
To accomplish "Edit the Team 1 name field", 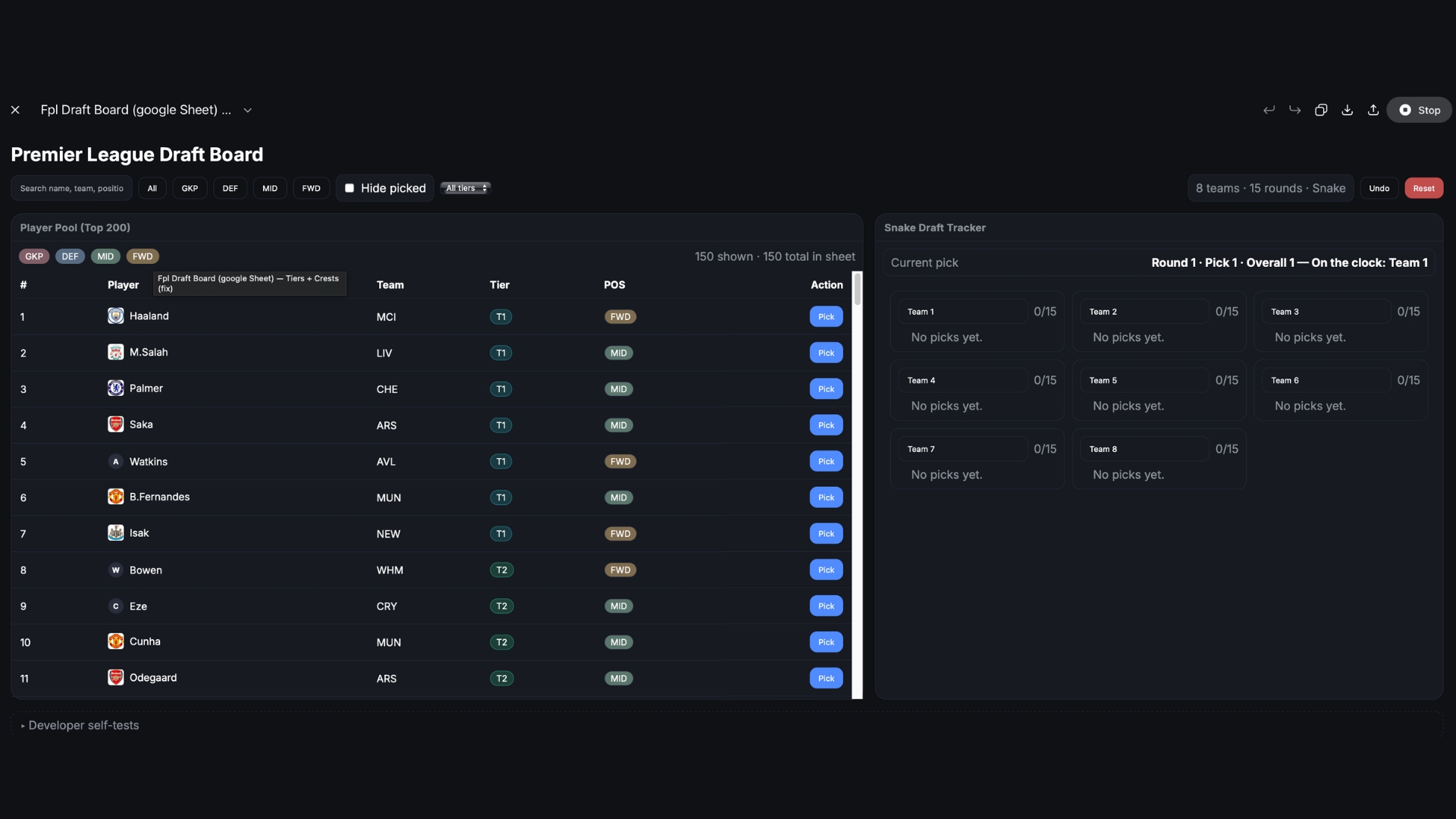I will [963, 312].
